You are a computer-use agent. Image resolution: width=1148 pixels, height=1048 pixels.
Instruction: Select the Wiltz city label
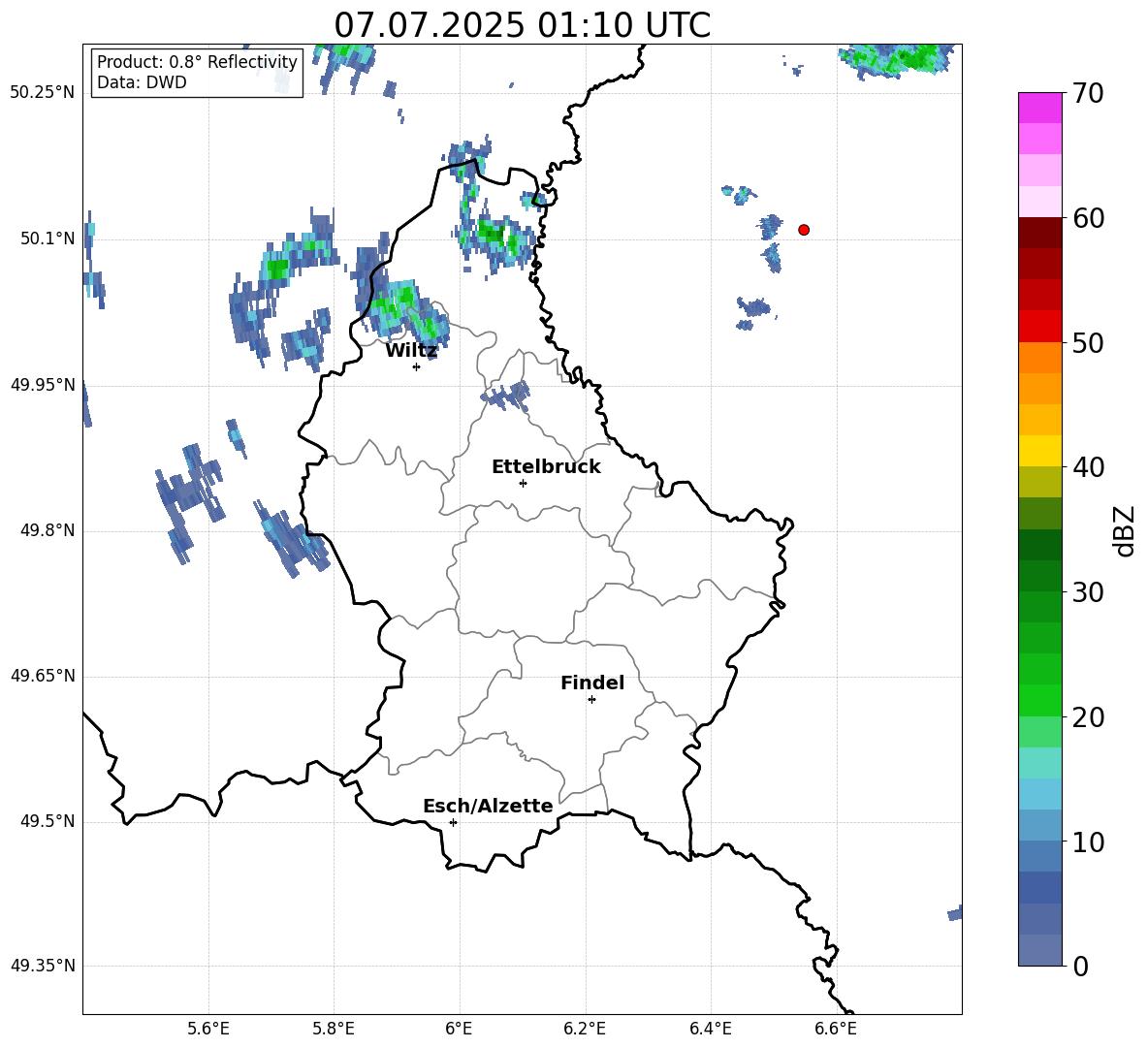(x=411, y=351)
